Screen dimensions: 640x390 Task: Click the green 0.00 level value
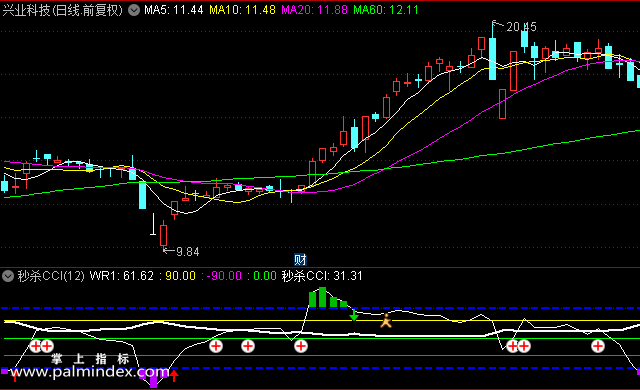(x=265, y=276)
